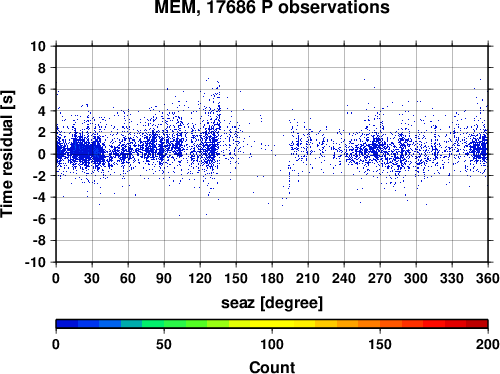Click the colorbar tick label 50
The width and height of the screenshot is (500, 374).
pyautogui.click(x=164, y=344)
